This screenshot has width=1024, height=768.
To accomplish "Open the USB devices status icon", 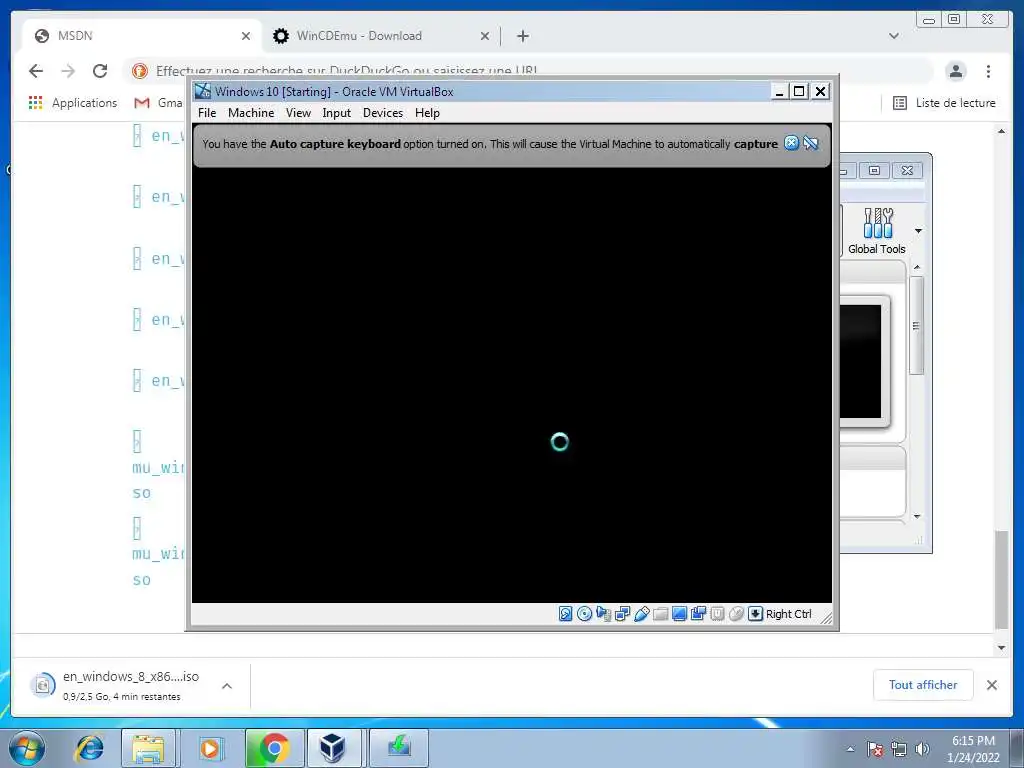I will pyautogui.click(x=641, y=613).
